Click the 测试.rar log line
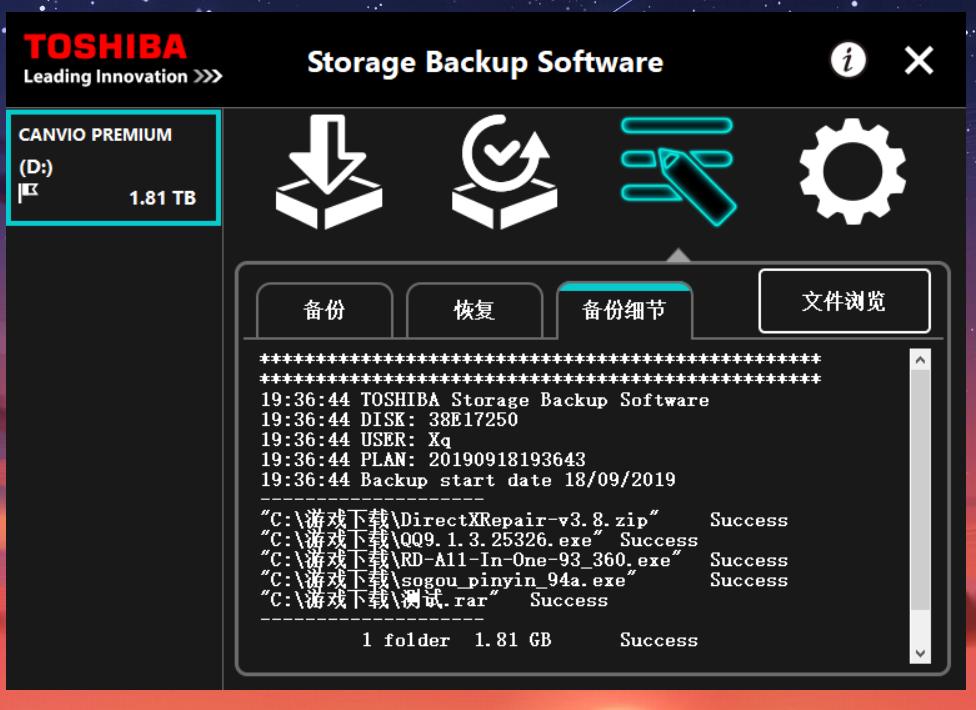 click(x=434, y=600)
